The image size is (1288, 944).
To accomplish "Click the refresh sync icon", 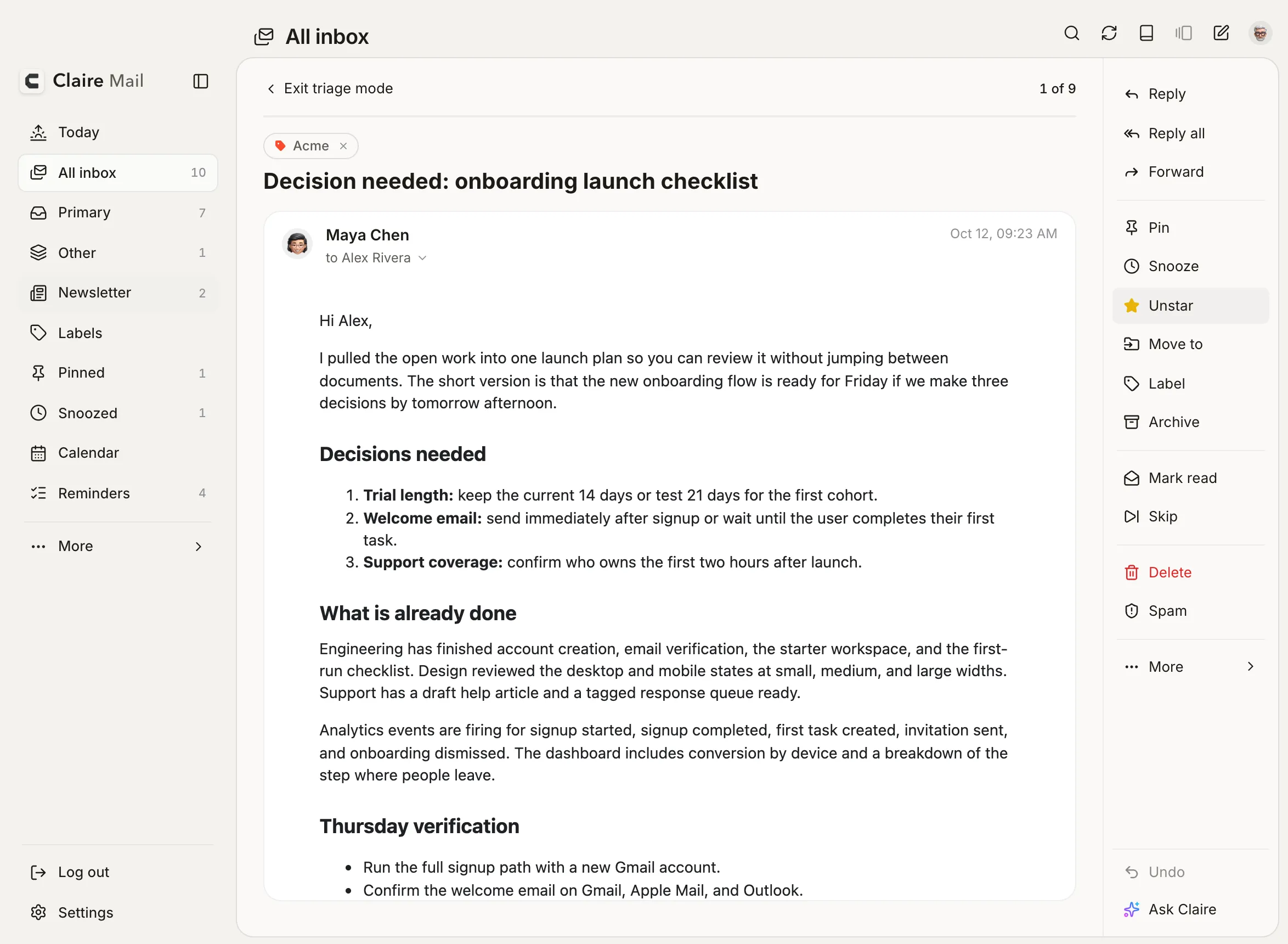I will pyautogui.click(x=1109, y=33).
